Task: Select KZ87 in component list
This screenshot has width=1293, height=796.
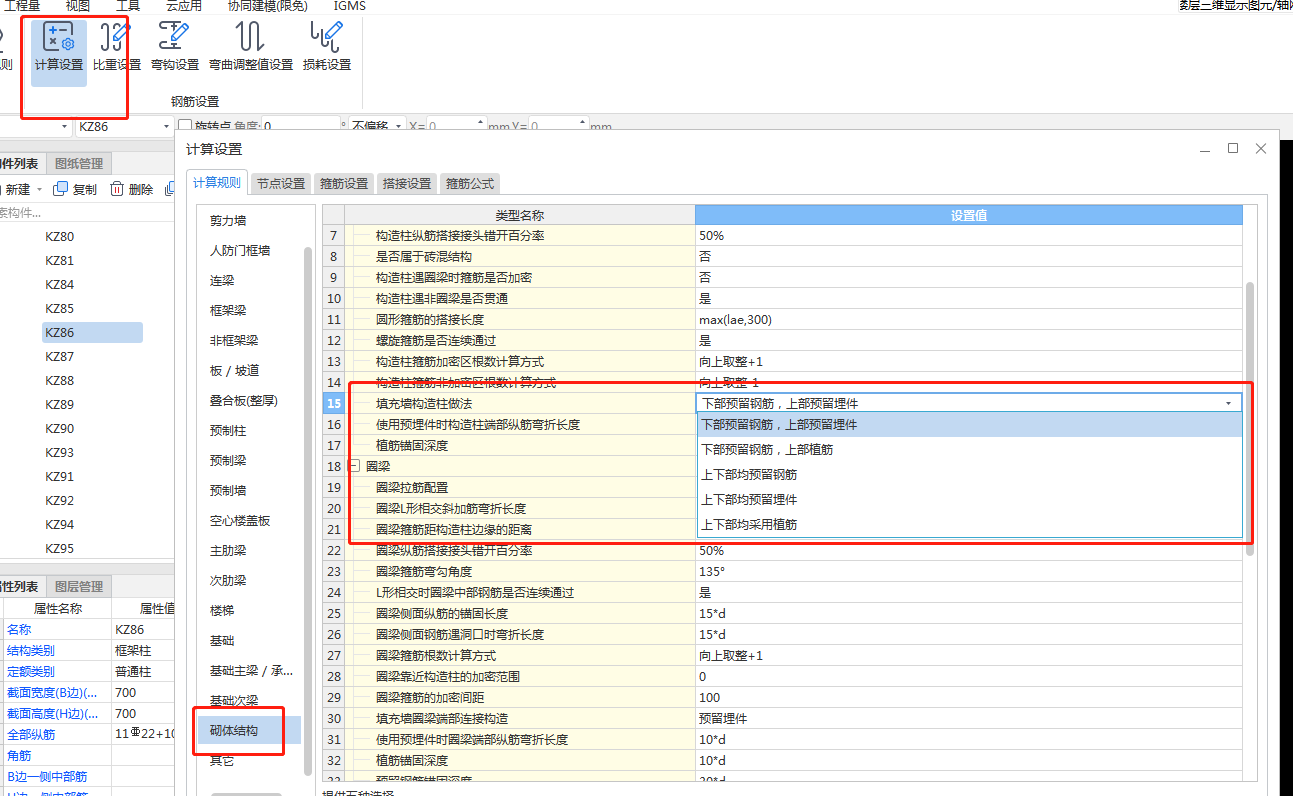Action: [60, 357]
